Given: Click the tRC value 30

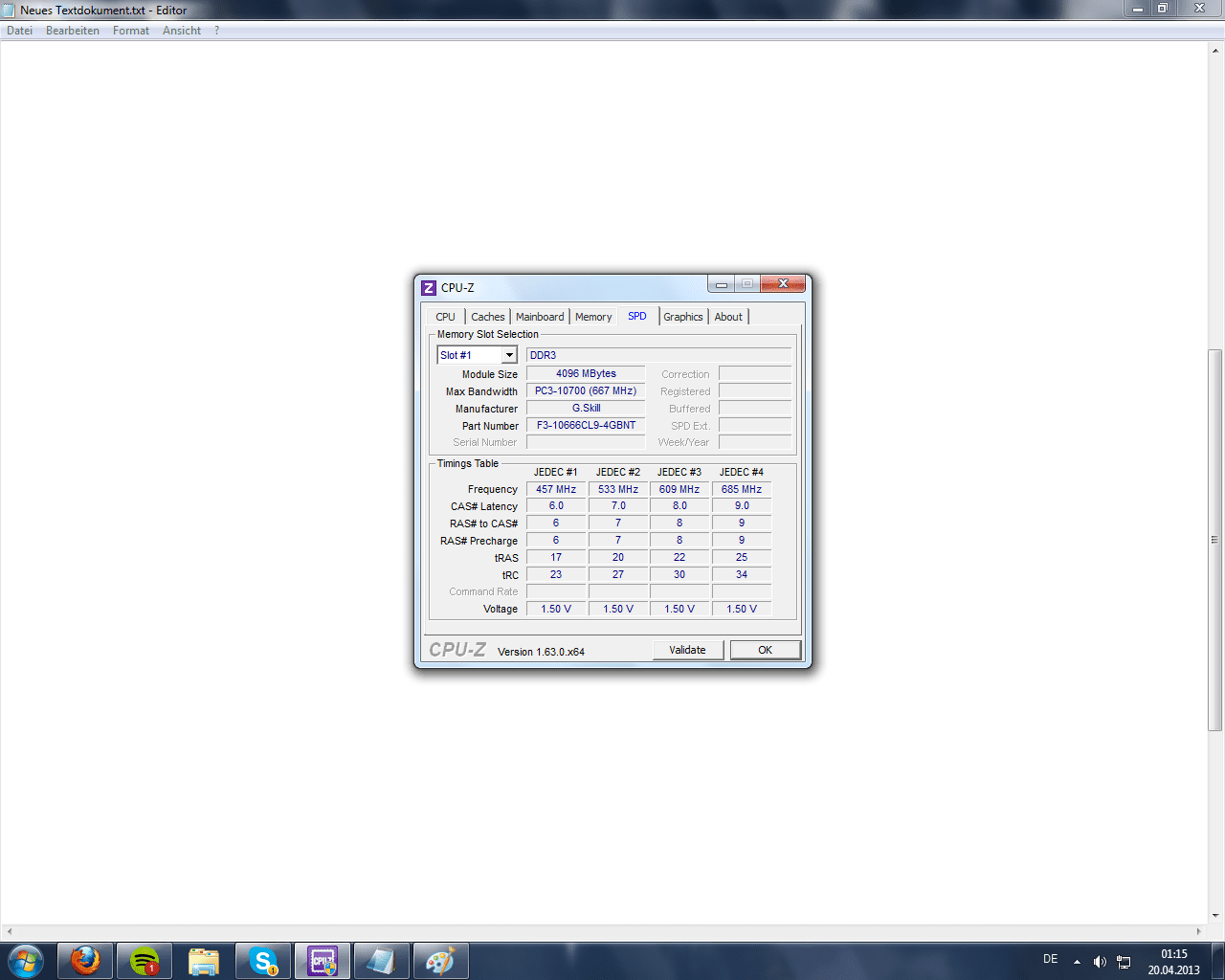Looking at the screenshot, I should 679,574.
